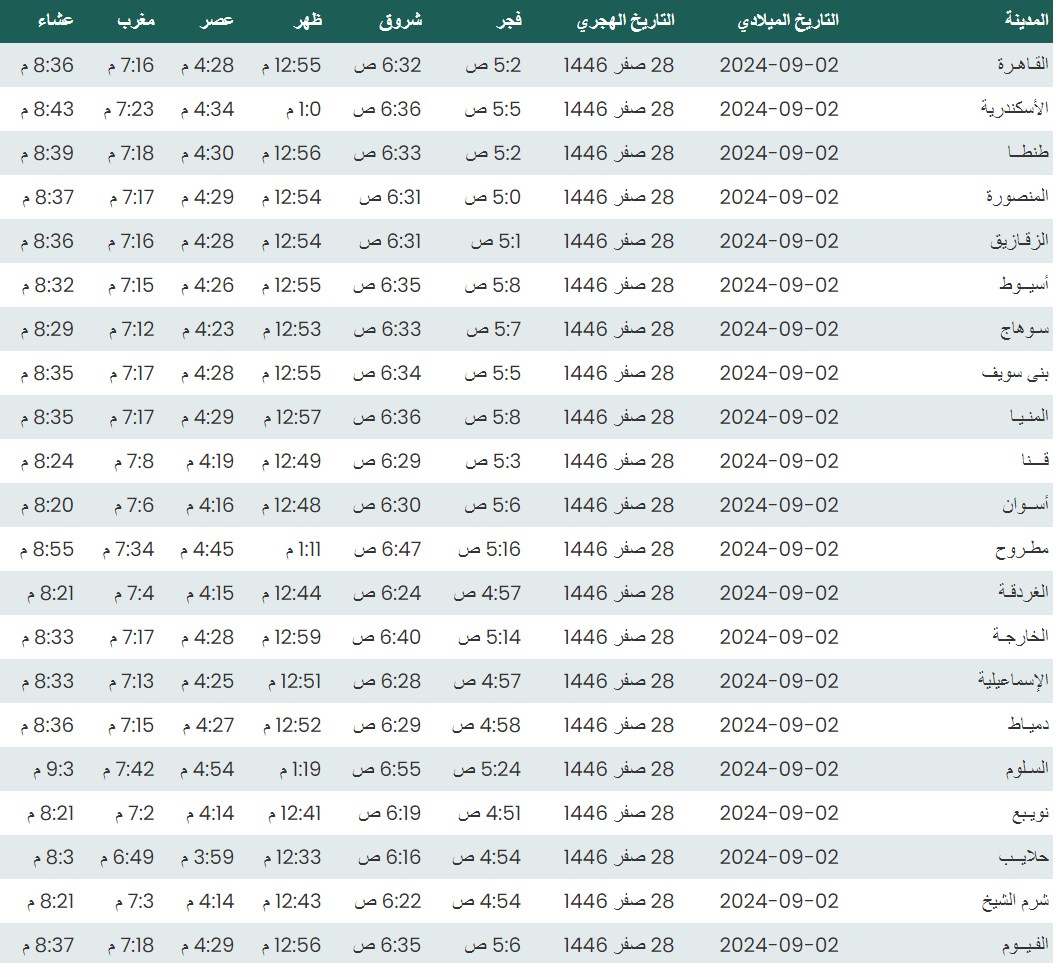
Task: Click the المدينة column header
Action: click(x=1026, y=21)
